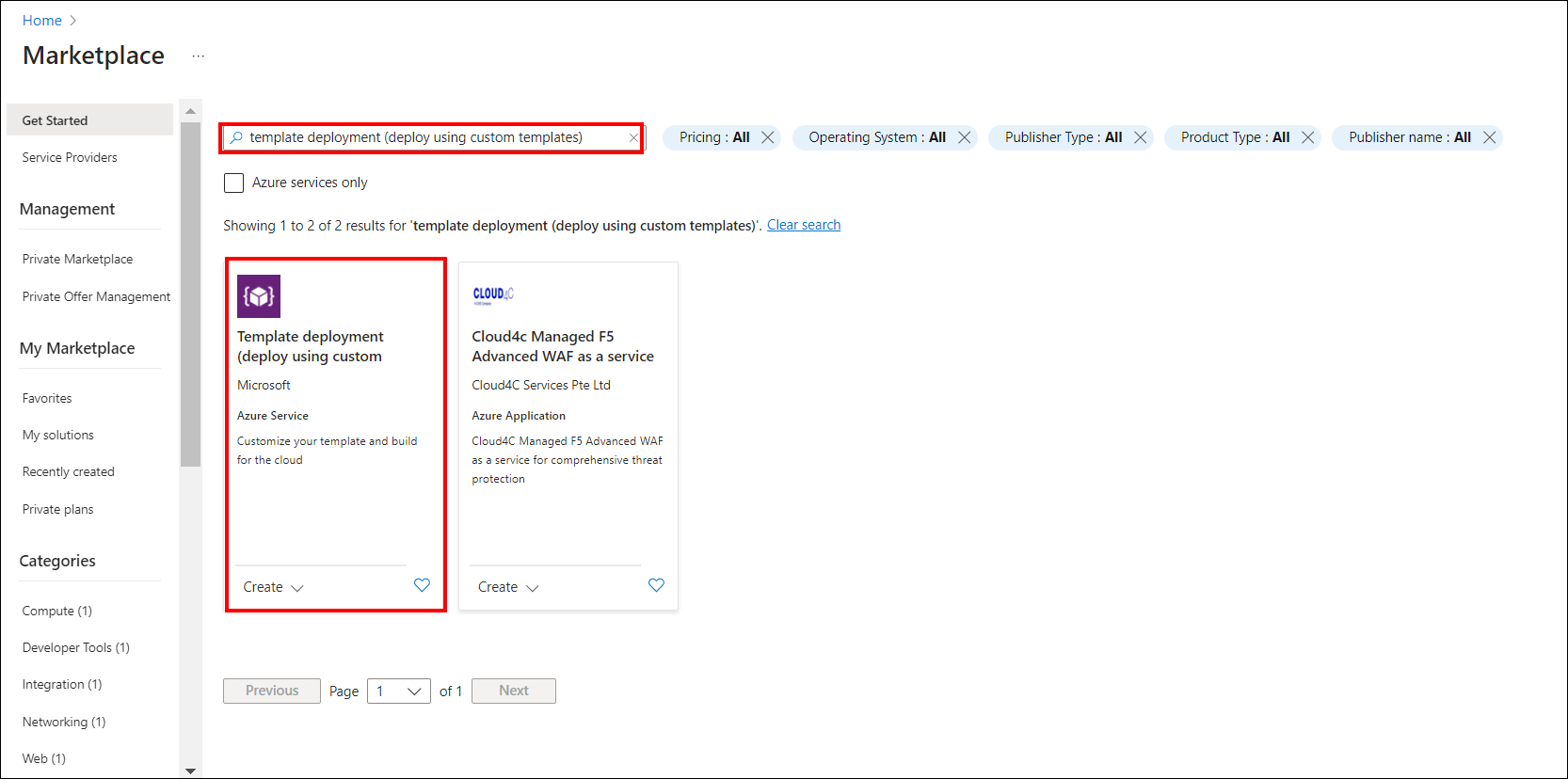
Task: Remove the Publisher name filter
Action: coord(1490,137)
